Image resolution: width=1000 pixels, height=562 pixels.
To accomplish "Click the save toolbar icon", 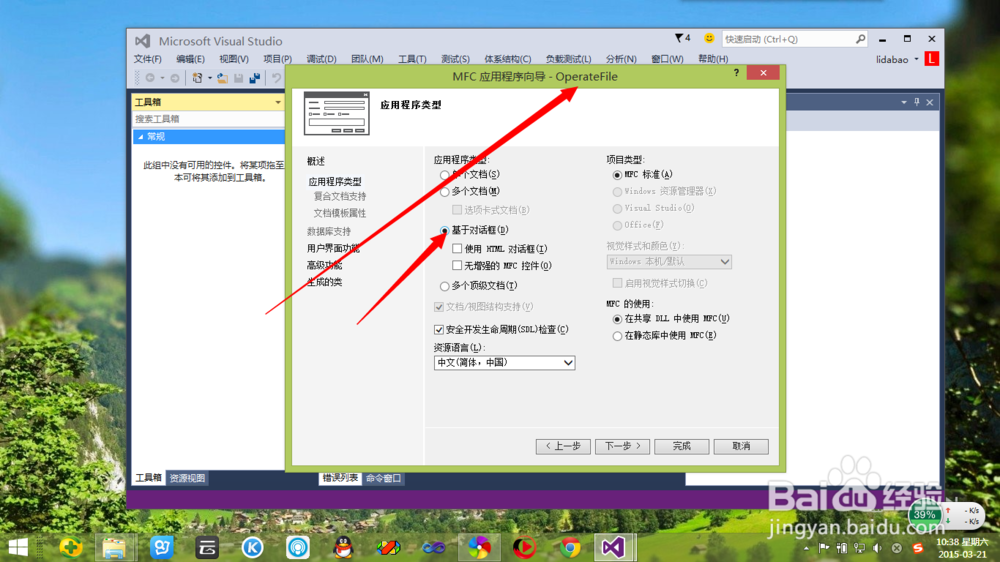I will pos(239,78).
